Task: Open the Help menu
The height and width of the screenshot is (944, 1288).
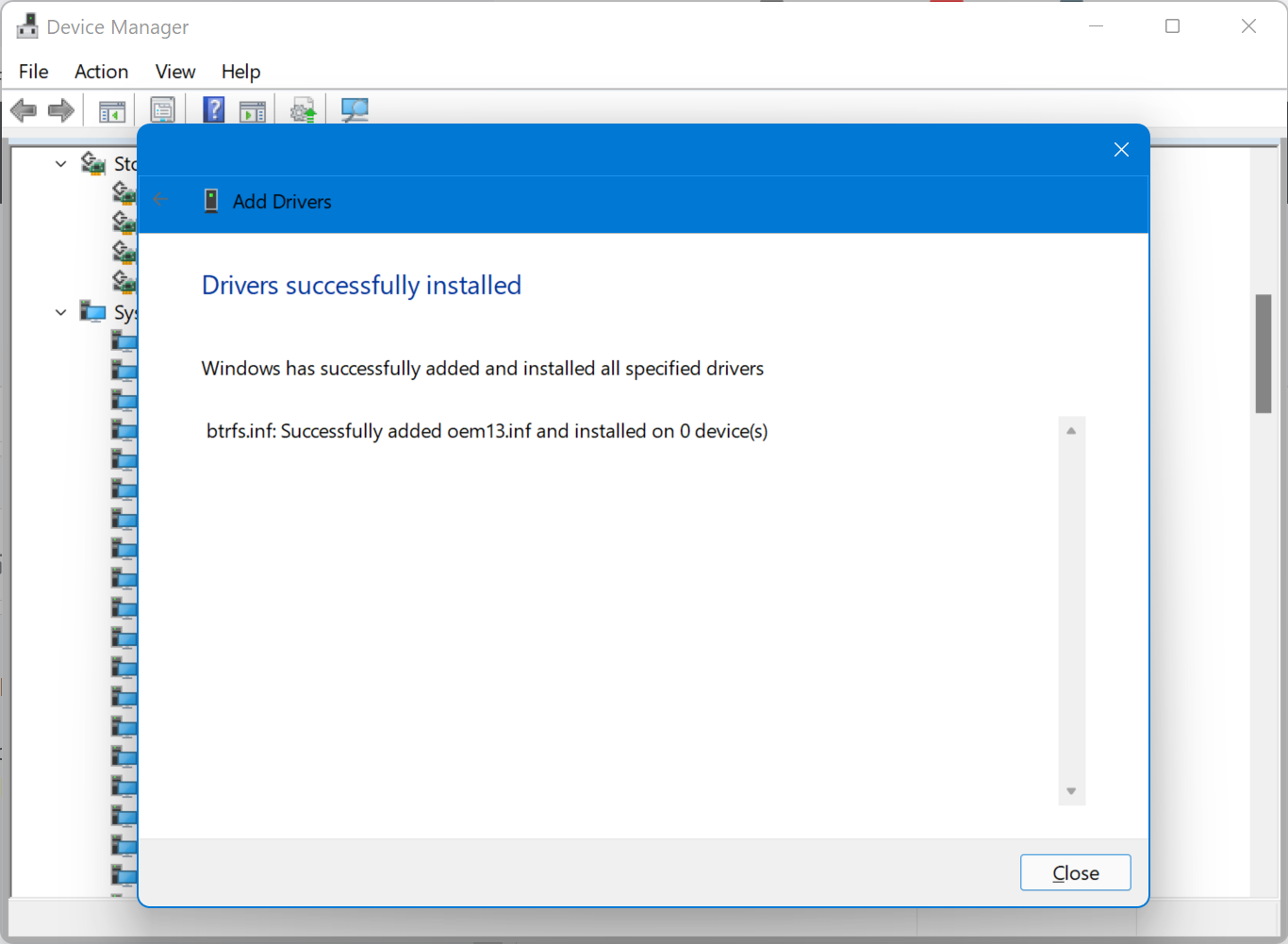Action: tap(240, 72)
